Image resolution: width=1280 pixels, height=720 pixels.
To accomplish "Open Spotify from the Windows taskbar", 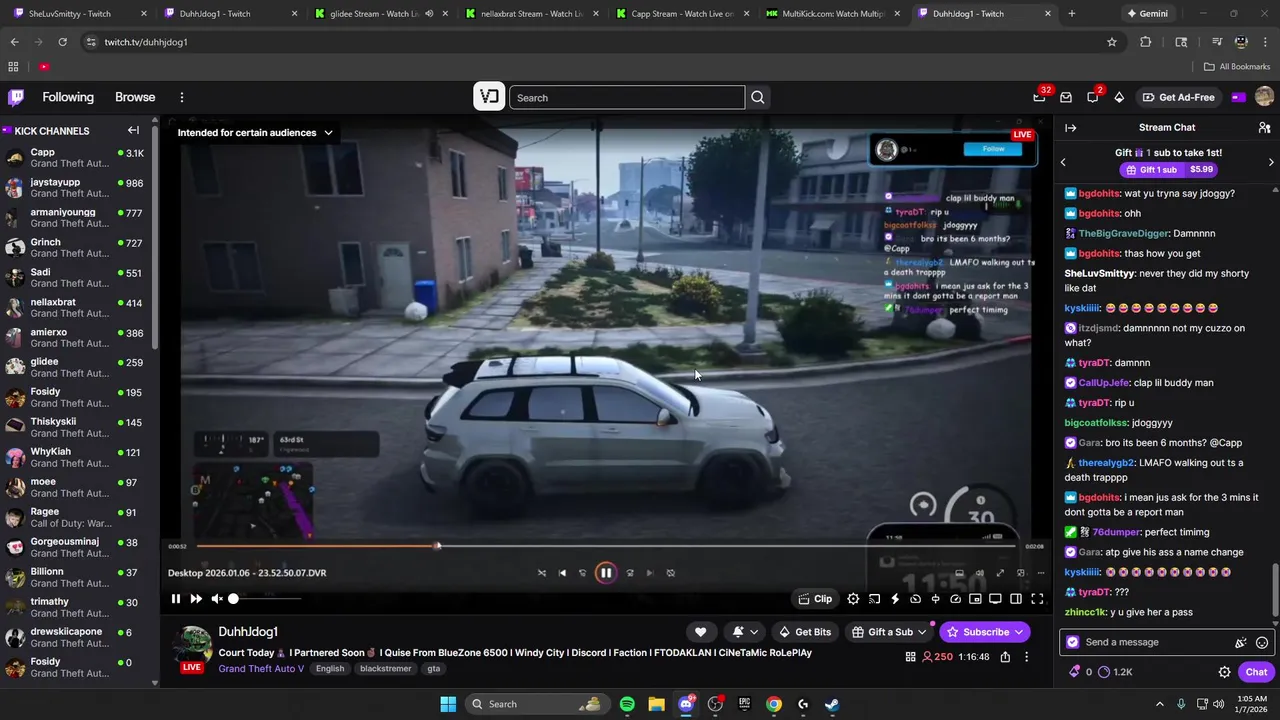I will 627,704.
